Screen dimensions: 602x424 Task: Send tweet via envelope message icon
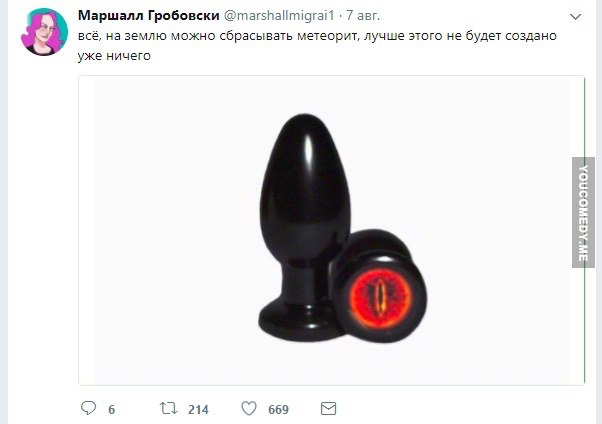tap(328, 409)
